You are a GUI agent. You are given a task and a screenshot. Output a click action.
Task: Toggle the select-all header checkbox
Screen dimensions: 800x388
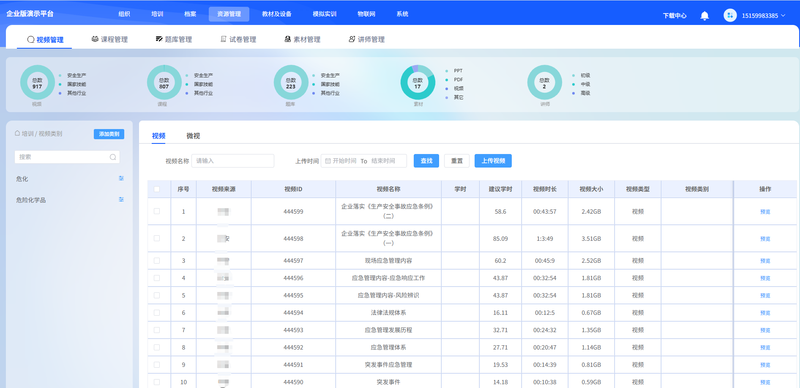(157, 189)
